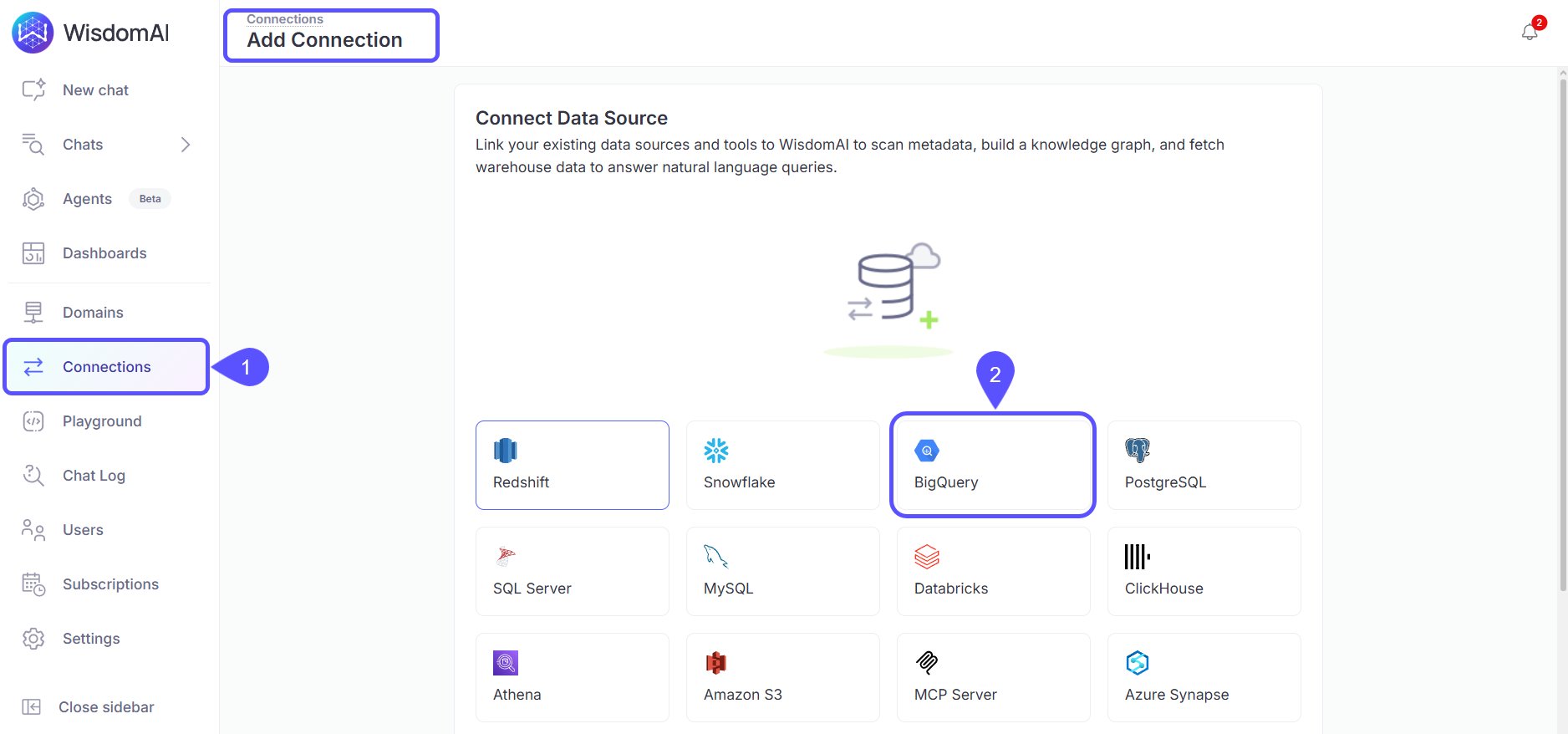Viewport: 1568px width, 734px height.
Task: Click the Amazon S3 logo icon
Action: point(716,663)
